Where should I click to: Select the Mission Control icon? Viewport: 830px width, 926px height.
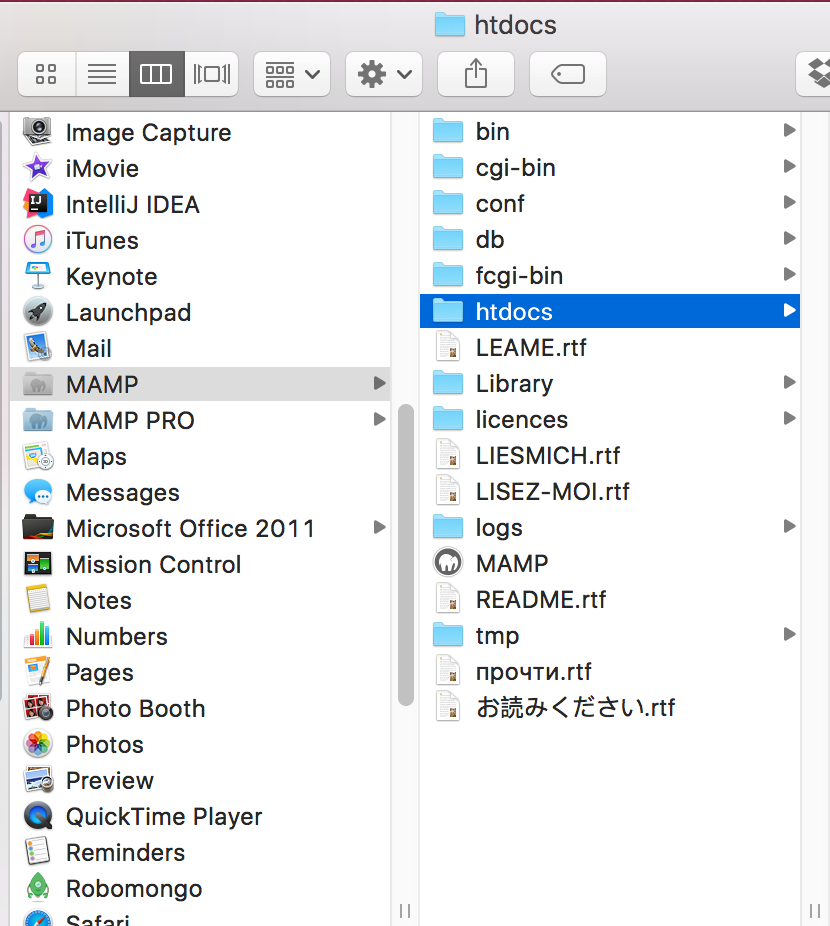point(38,564)
